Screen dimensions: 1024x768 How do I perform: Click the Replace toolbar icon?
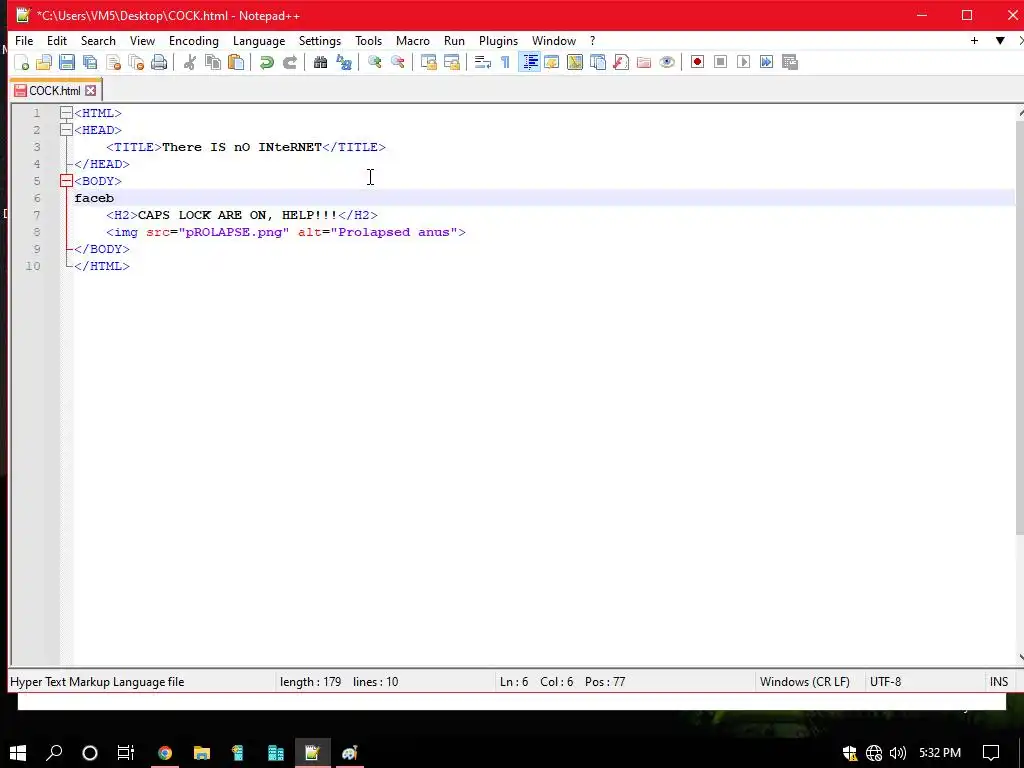coord(344,62)
